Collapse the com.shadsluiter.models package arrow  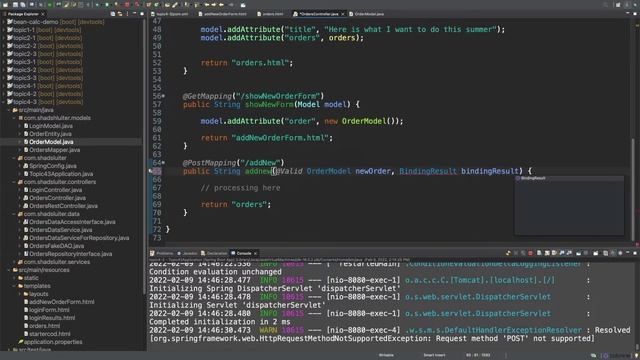tap(14, 118)
